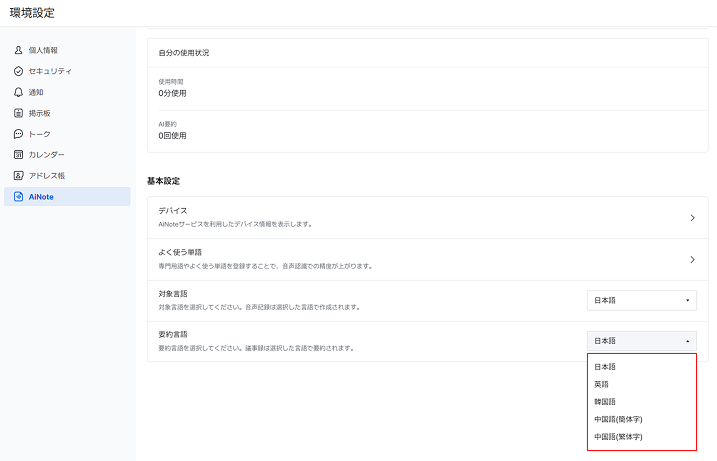Click the AiNote sidebar icon
This screenshot has height=461, width=717.
point(18,197)
